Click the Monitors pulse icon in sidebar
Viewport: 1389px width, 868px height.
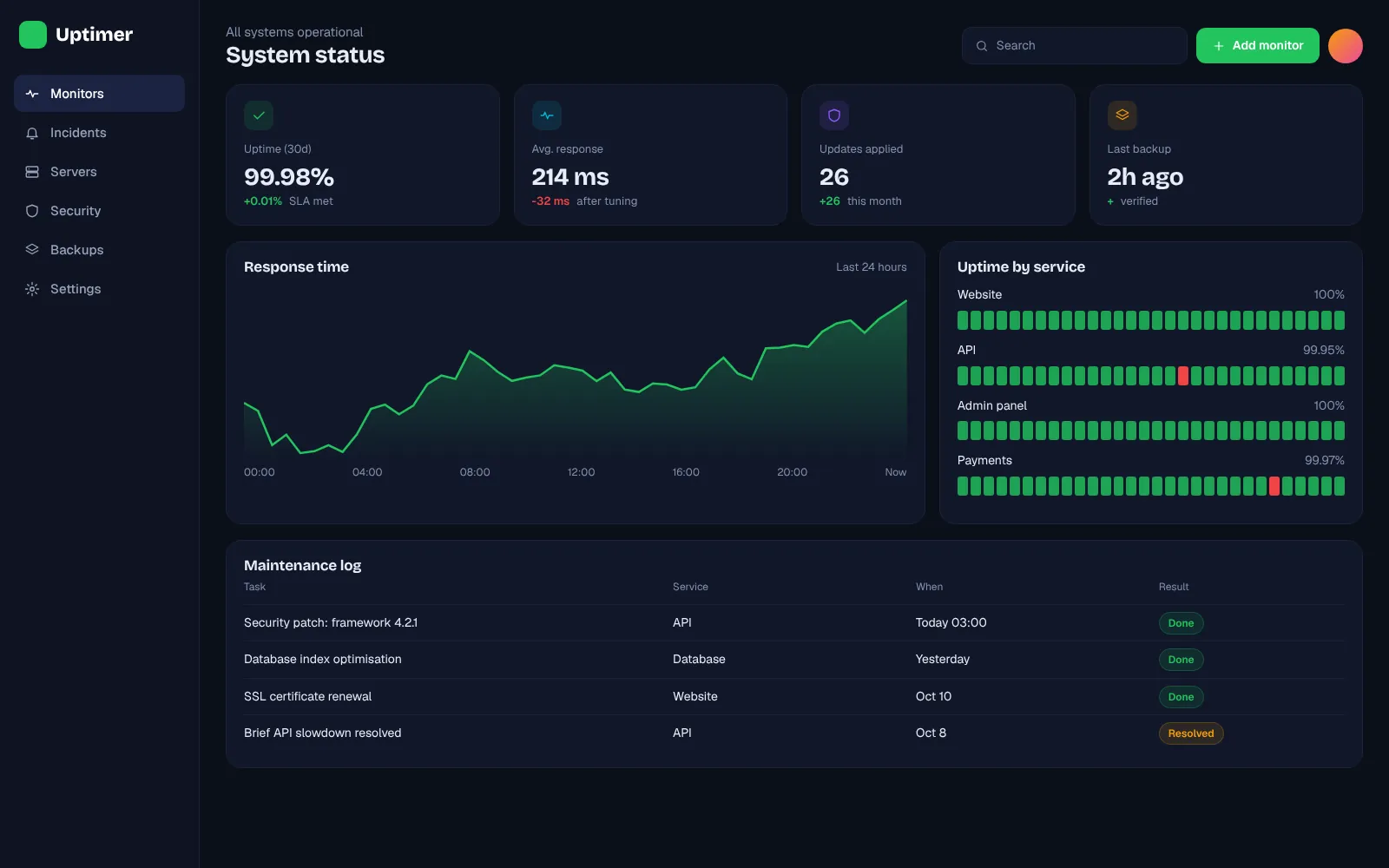click(32, 94)
